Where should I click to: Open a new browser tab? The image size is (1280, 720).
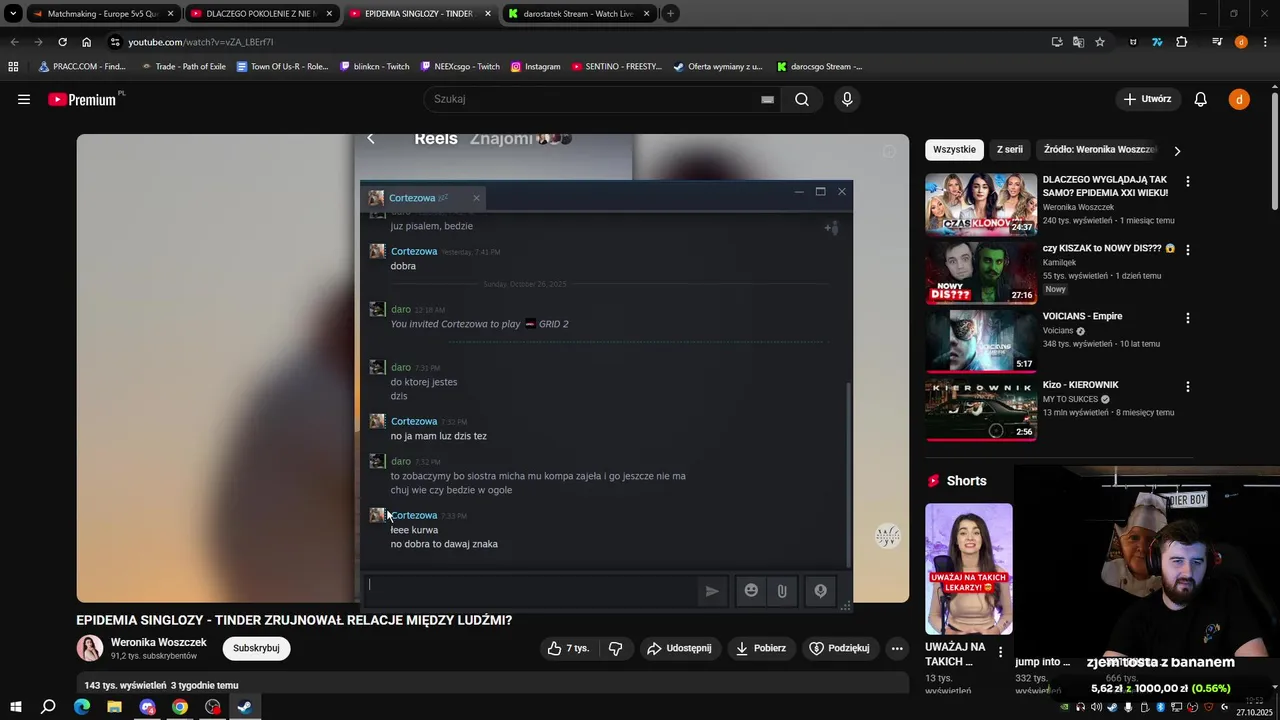671,14
